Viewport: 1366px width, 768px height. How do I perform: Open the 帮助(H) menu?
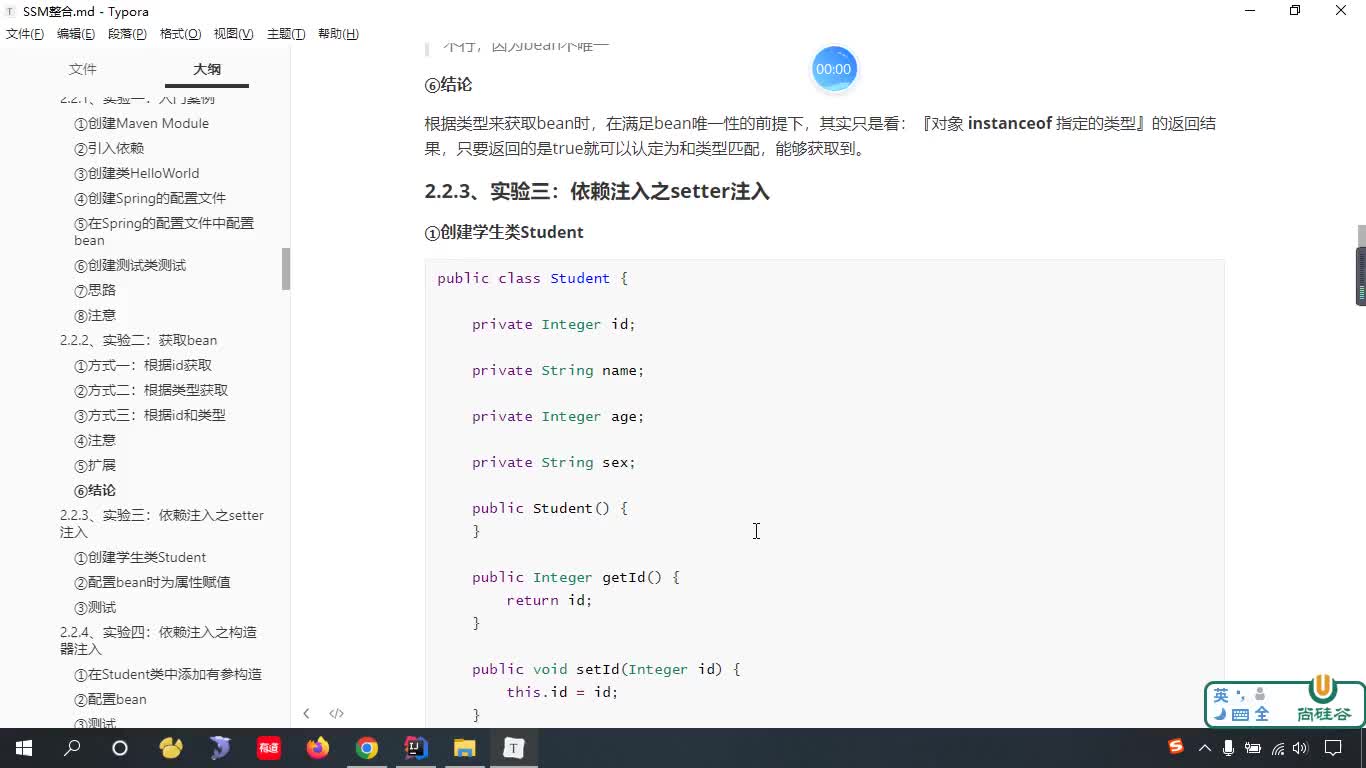[338, 34]
